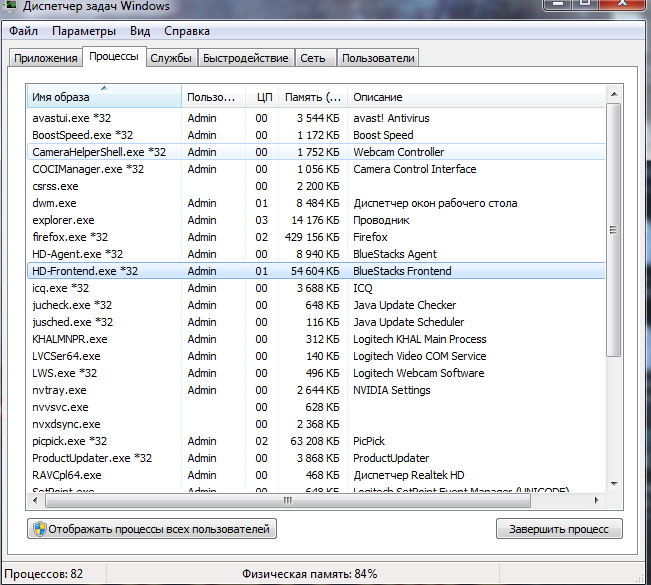Select the LVCSer64.exe process
The image size is (651, 585).
tap(316, 356)
